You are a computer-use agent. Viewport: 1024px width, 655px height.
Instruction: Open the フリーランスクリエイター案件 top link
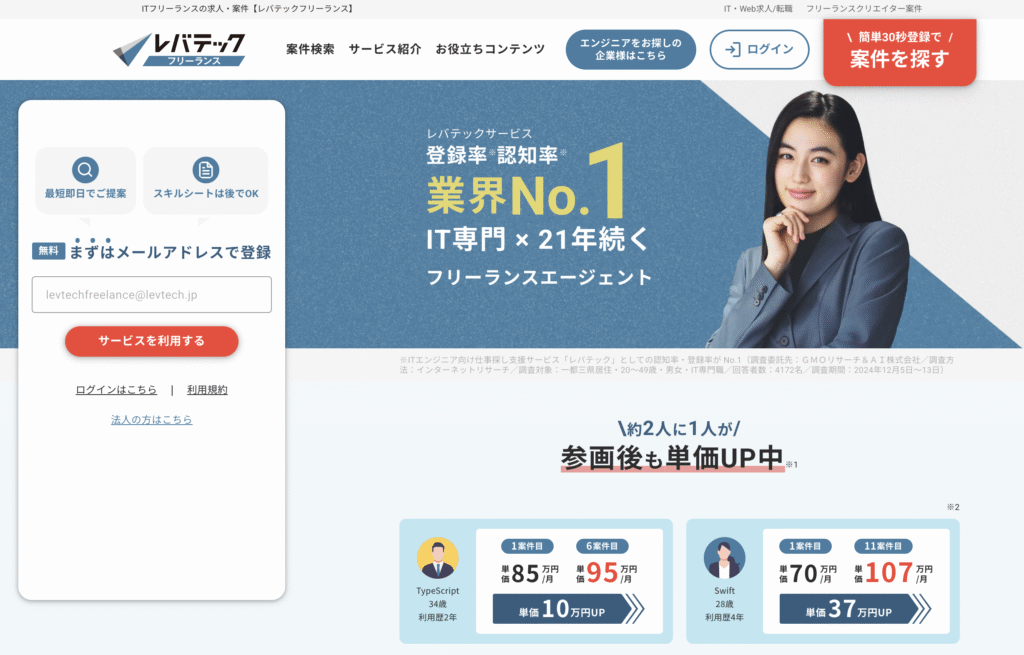click(864, 8)
